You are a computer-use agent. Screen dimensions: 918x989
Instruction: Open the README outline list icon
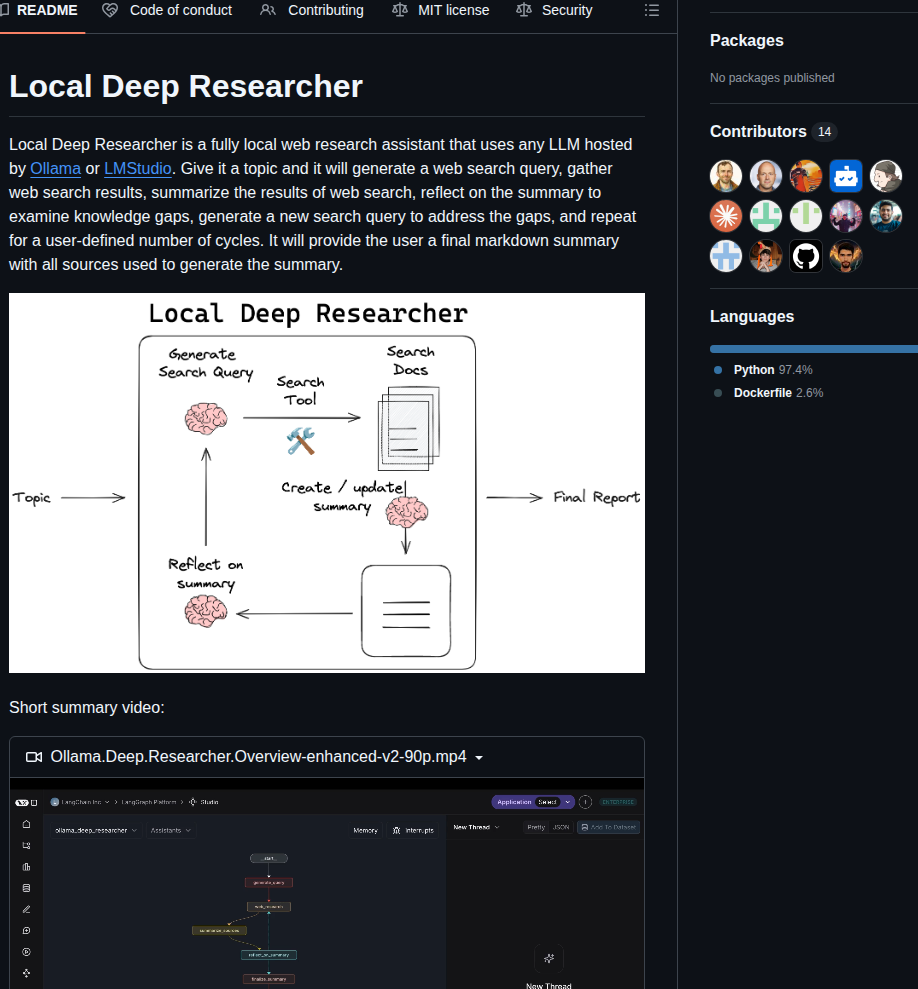[652, 11]
